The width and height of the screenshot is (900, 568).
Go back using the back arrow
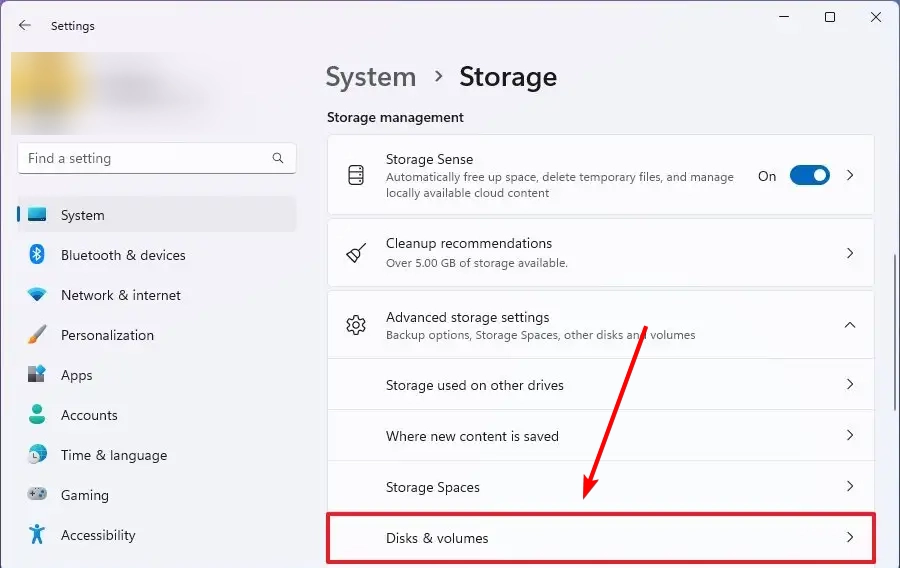point(24,25)
